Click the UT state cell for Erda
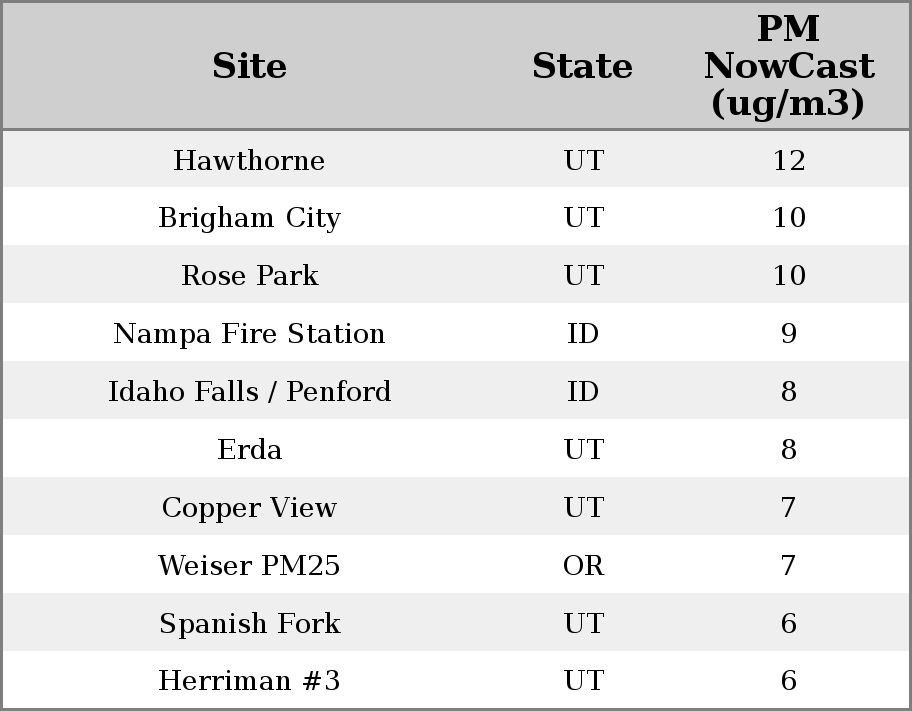912x711 pixels. click(x=583, y=450)
